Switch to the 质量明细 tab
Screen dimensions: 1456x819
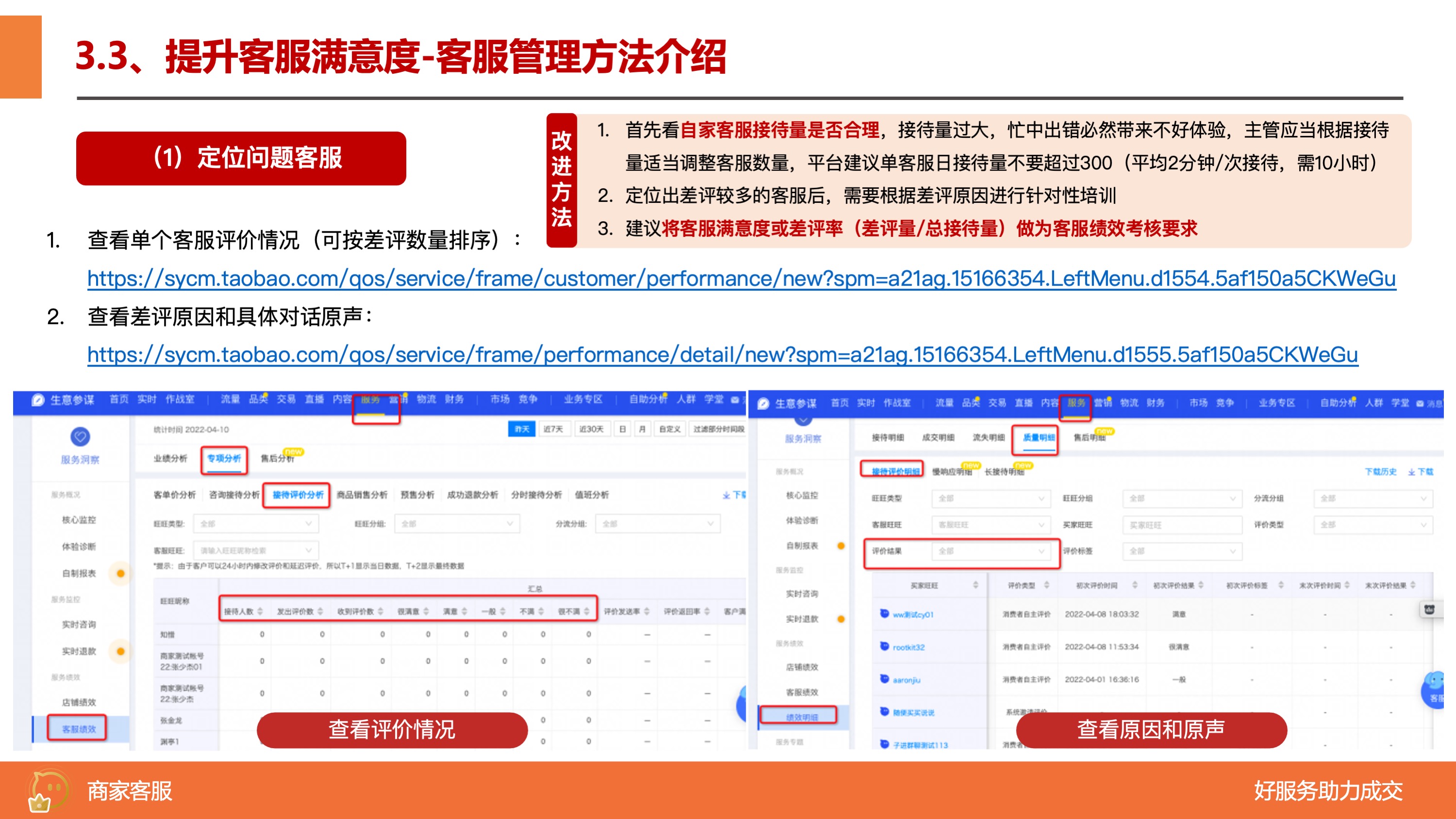[1039, 437]
